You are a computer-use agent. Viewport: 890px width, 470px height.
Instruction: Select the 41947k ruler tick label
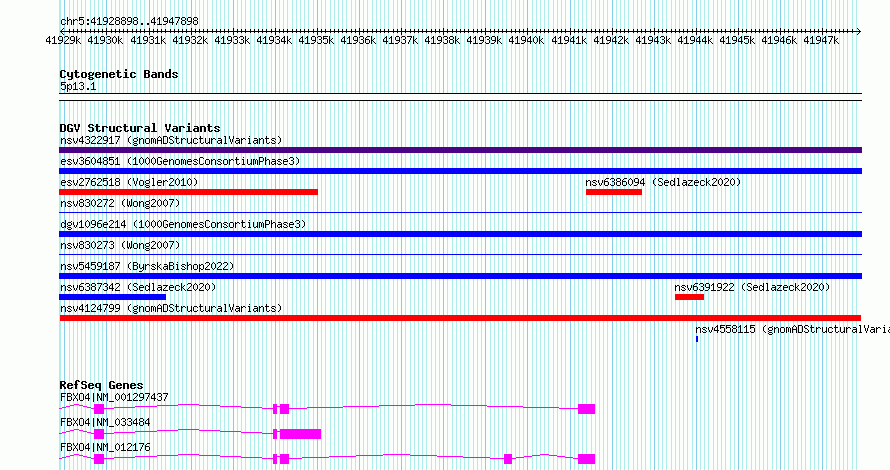click(821, 40)
